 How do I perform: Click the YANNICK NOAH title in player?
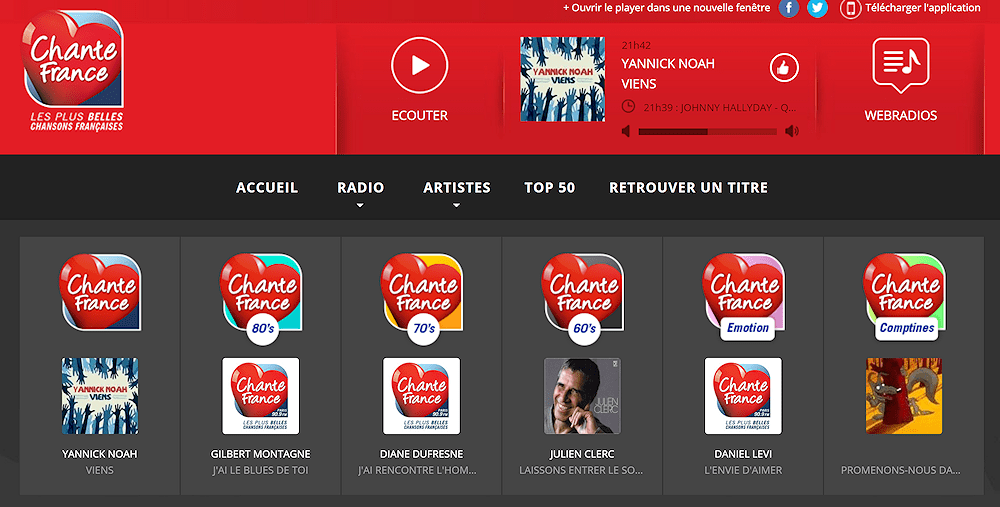(x=668, y=64)
